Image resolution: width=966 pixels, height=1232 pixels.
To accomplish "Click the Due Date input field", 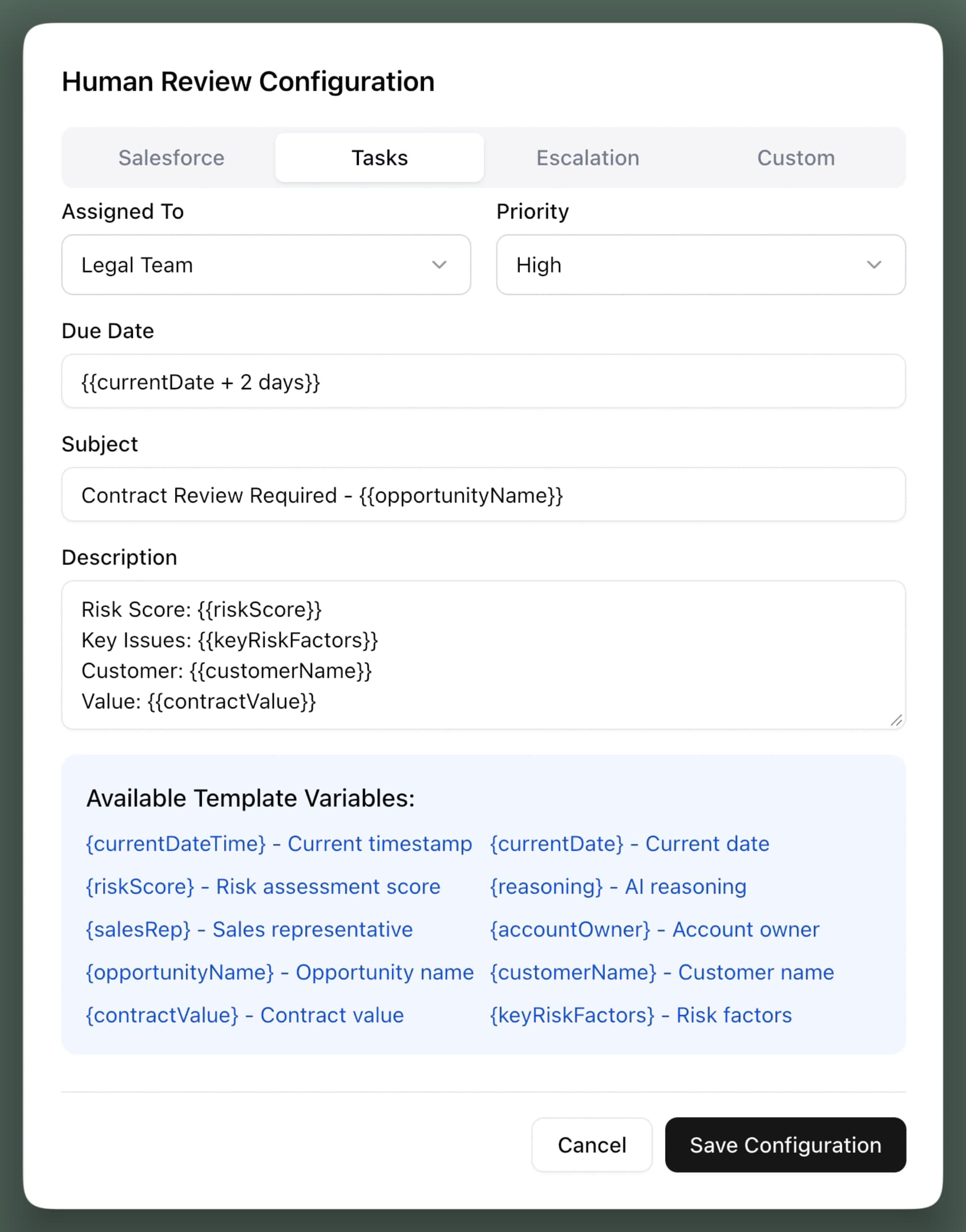I will 483,381.
